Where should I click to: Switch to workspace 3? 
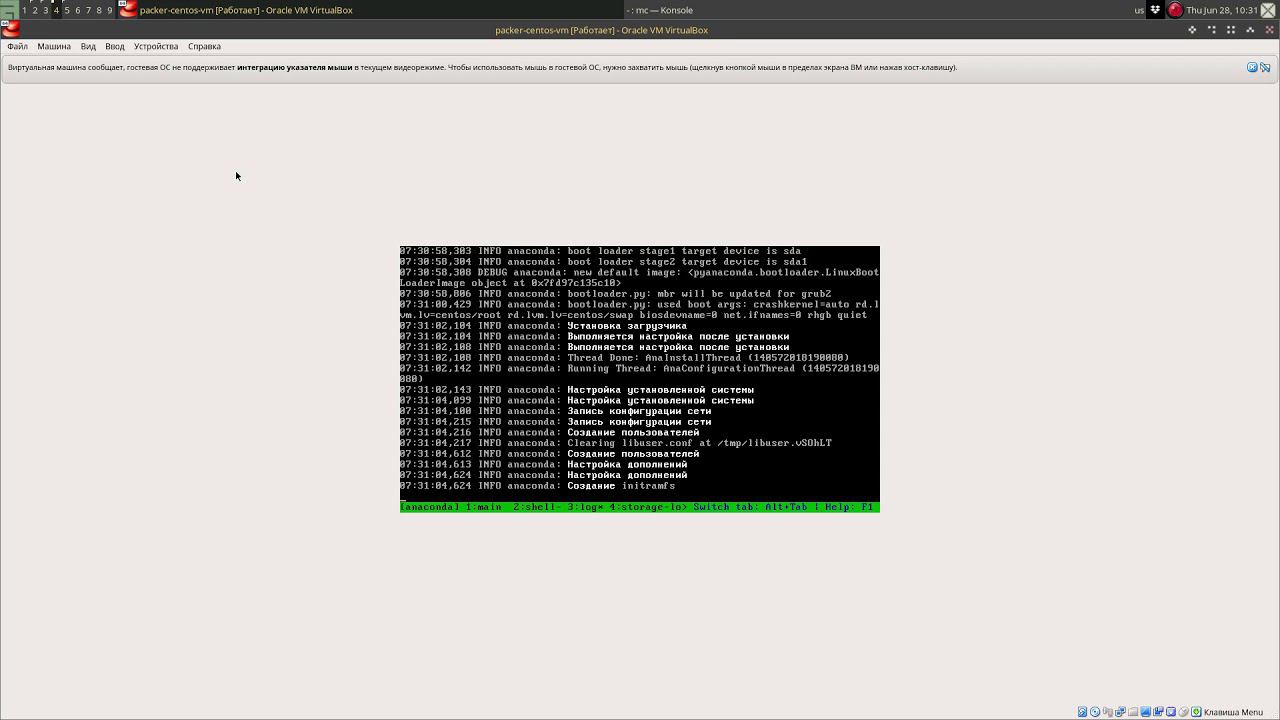point(45,10)
